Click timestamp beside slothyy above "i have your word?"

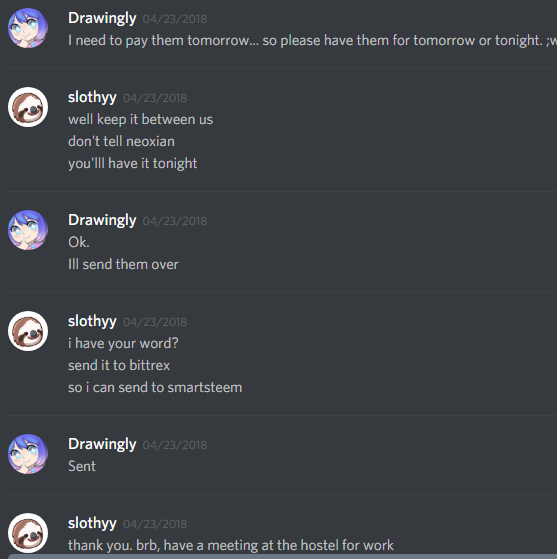155,322
